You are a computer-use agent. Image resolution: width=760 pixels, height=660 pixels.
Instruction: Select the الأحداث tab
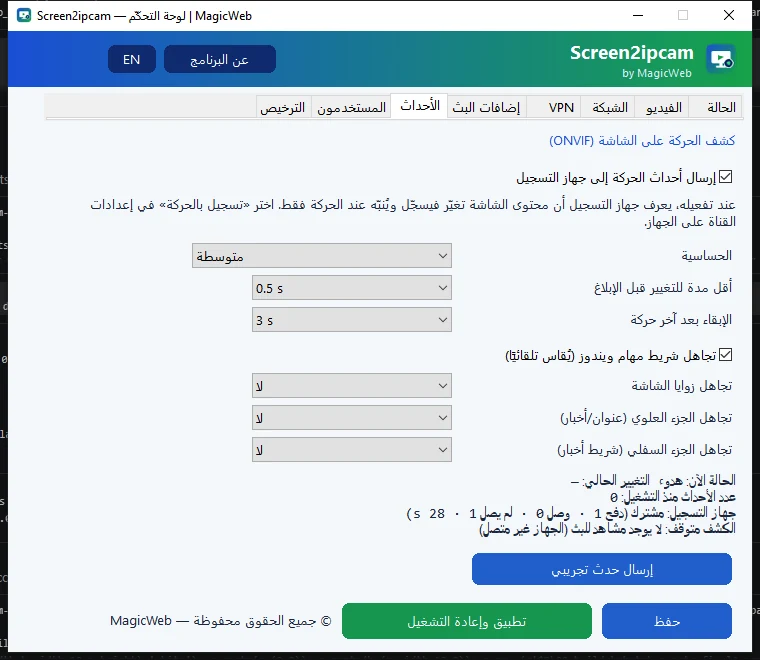click(x=420, y=106)
